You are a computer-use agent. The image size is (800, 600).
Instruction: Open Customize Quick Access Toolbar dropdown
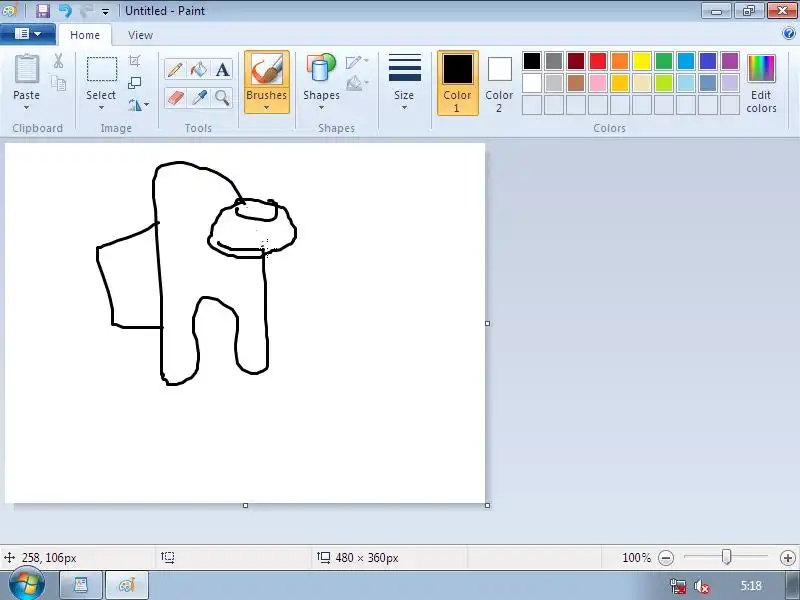coord(105,11)
